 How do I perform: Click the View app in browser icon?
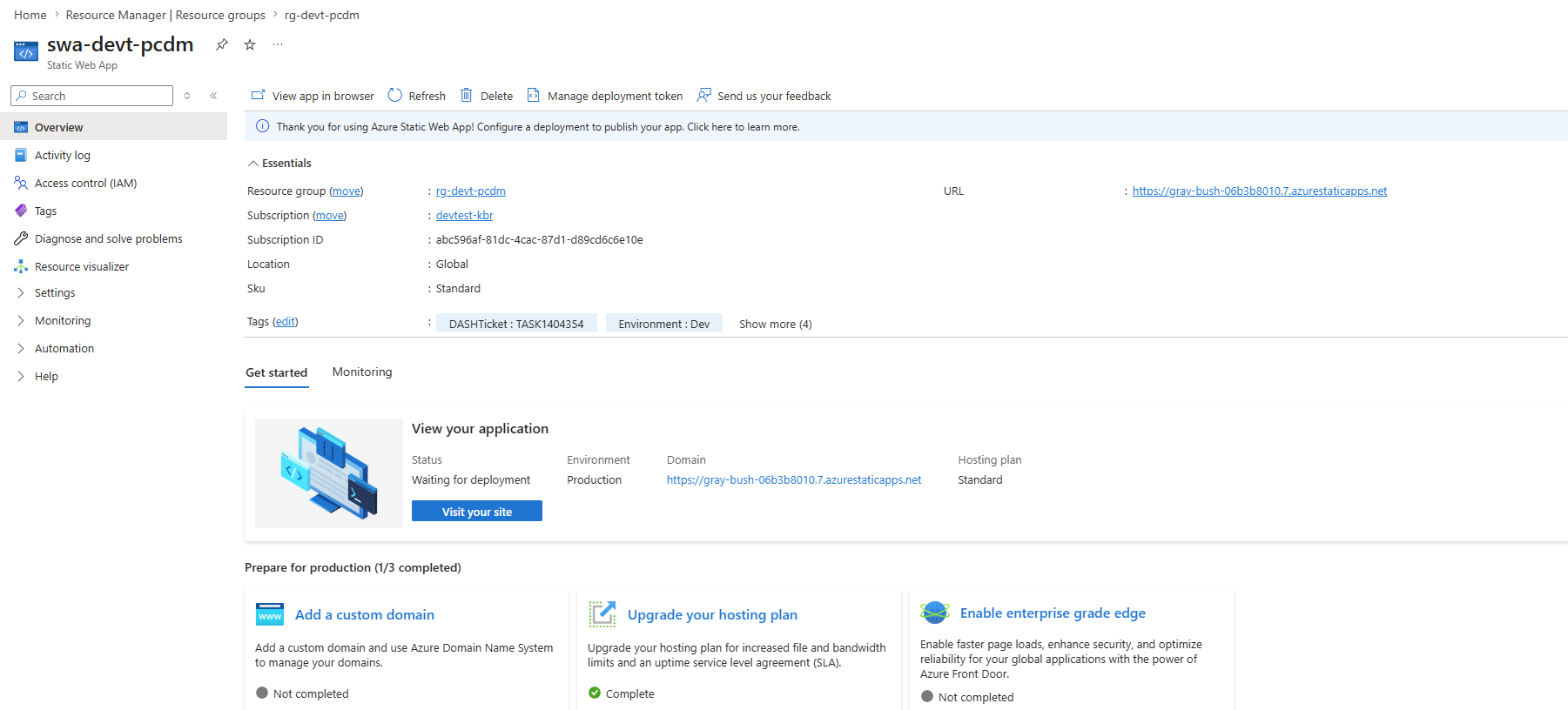coord(258,95)
